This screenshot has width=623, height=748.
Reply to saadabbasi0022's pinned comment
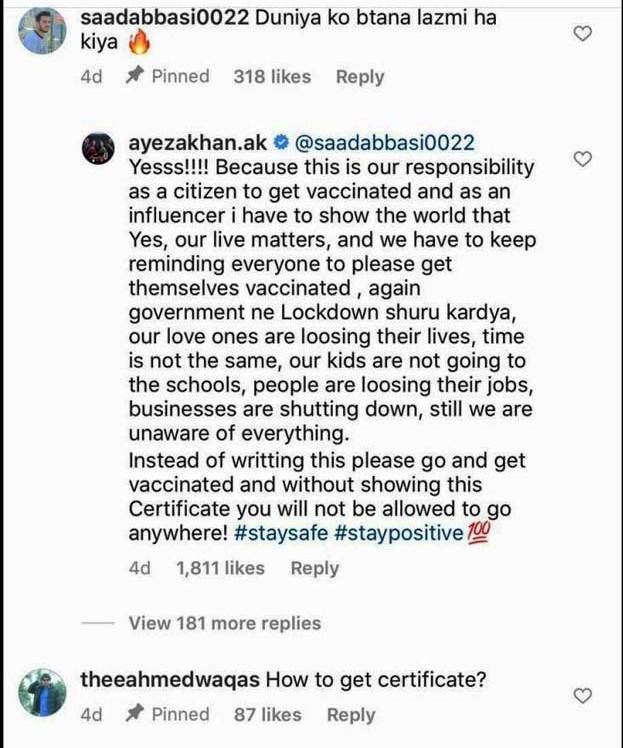tap(360, 77)
